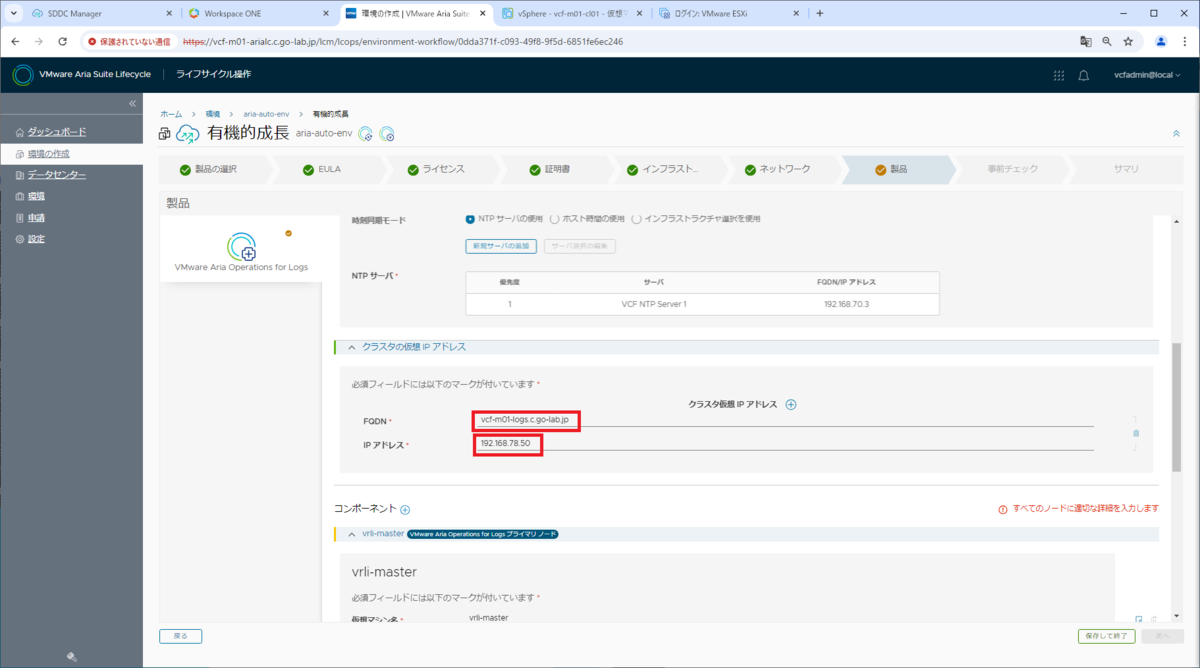This screenshot has height=668, width=1200.
Task: Click the second product icon after aria-auto-env
Action: point(387,134)
